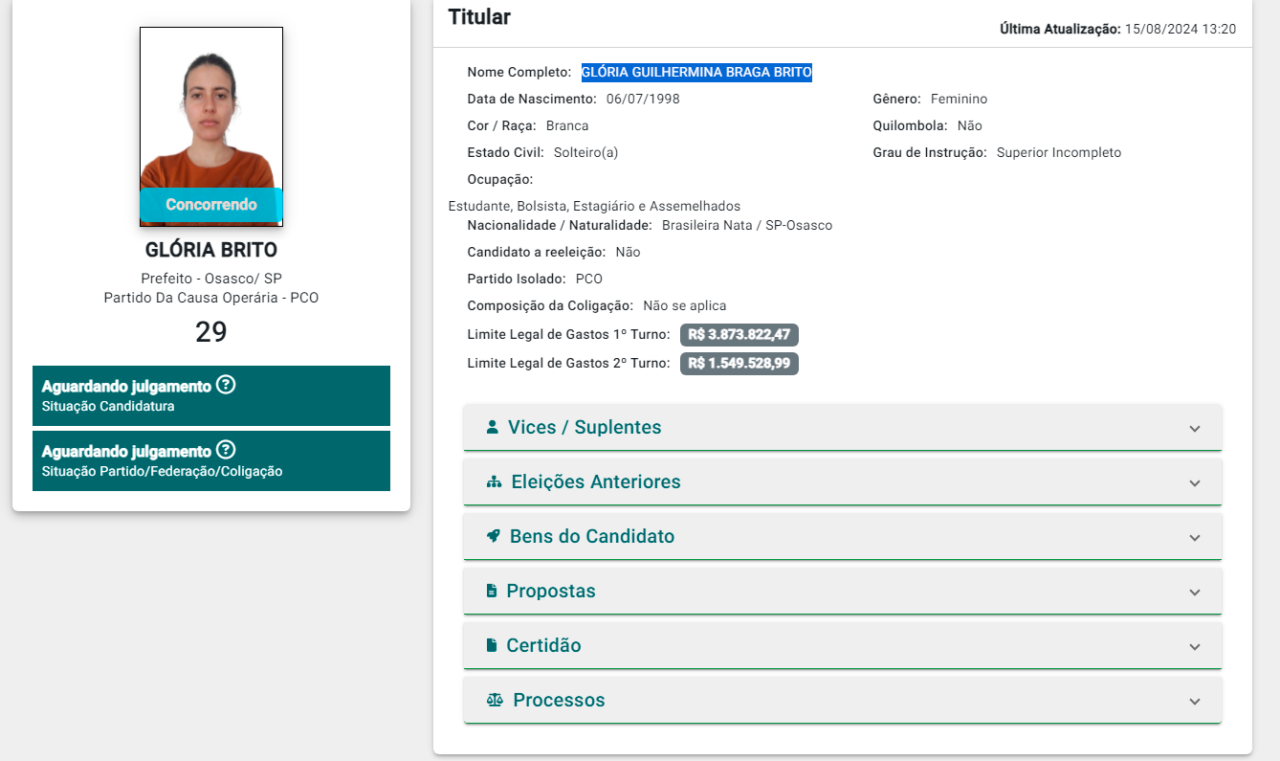Click help icon above Situação Partido/Federação/Coligação
Viewport: 1280px width, 761px height.
[x=226, y=450]
